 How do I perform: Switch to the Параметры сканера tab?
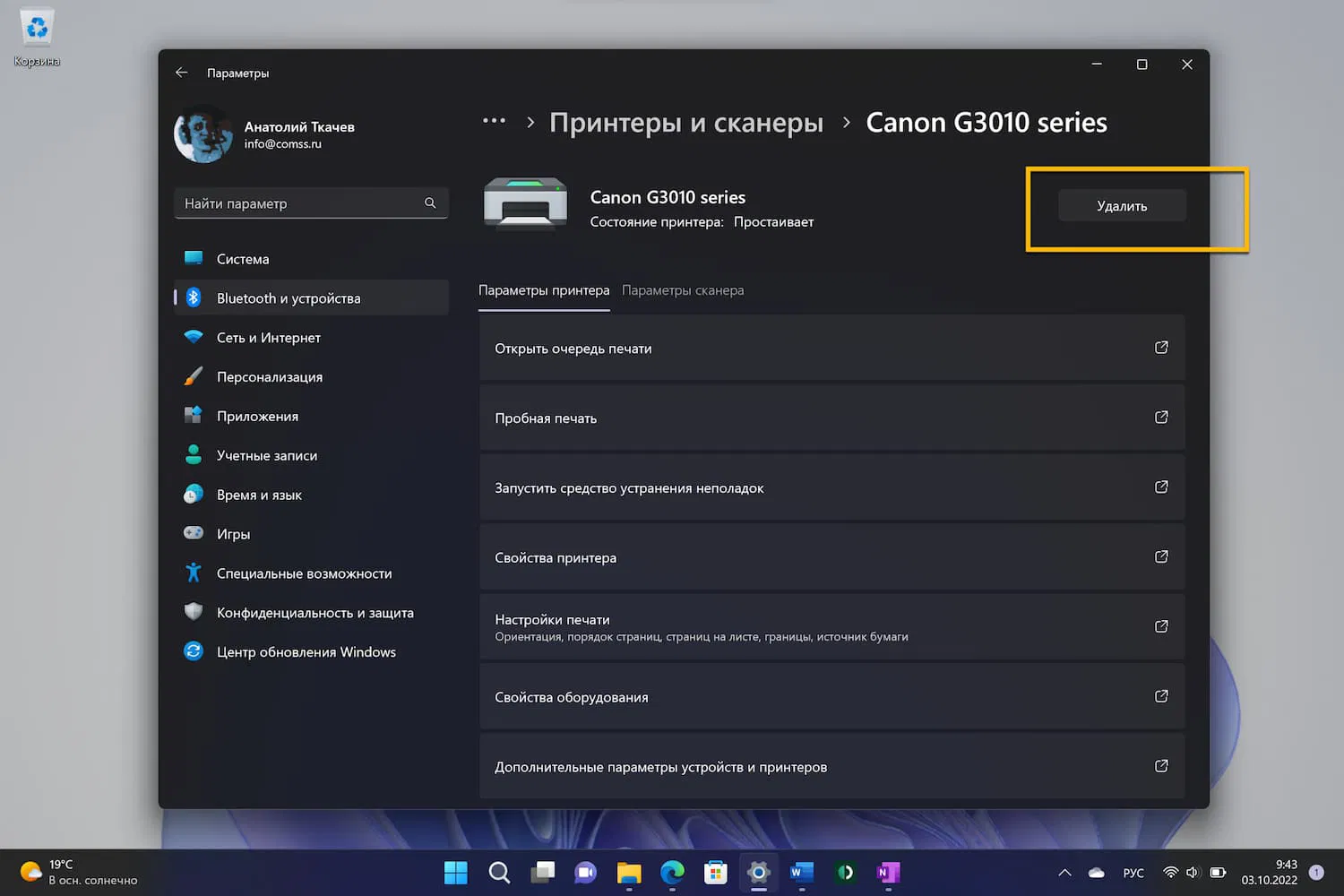pos(683,290)
